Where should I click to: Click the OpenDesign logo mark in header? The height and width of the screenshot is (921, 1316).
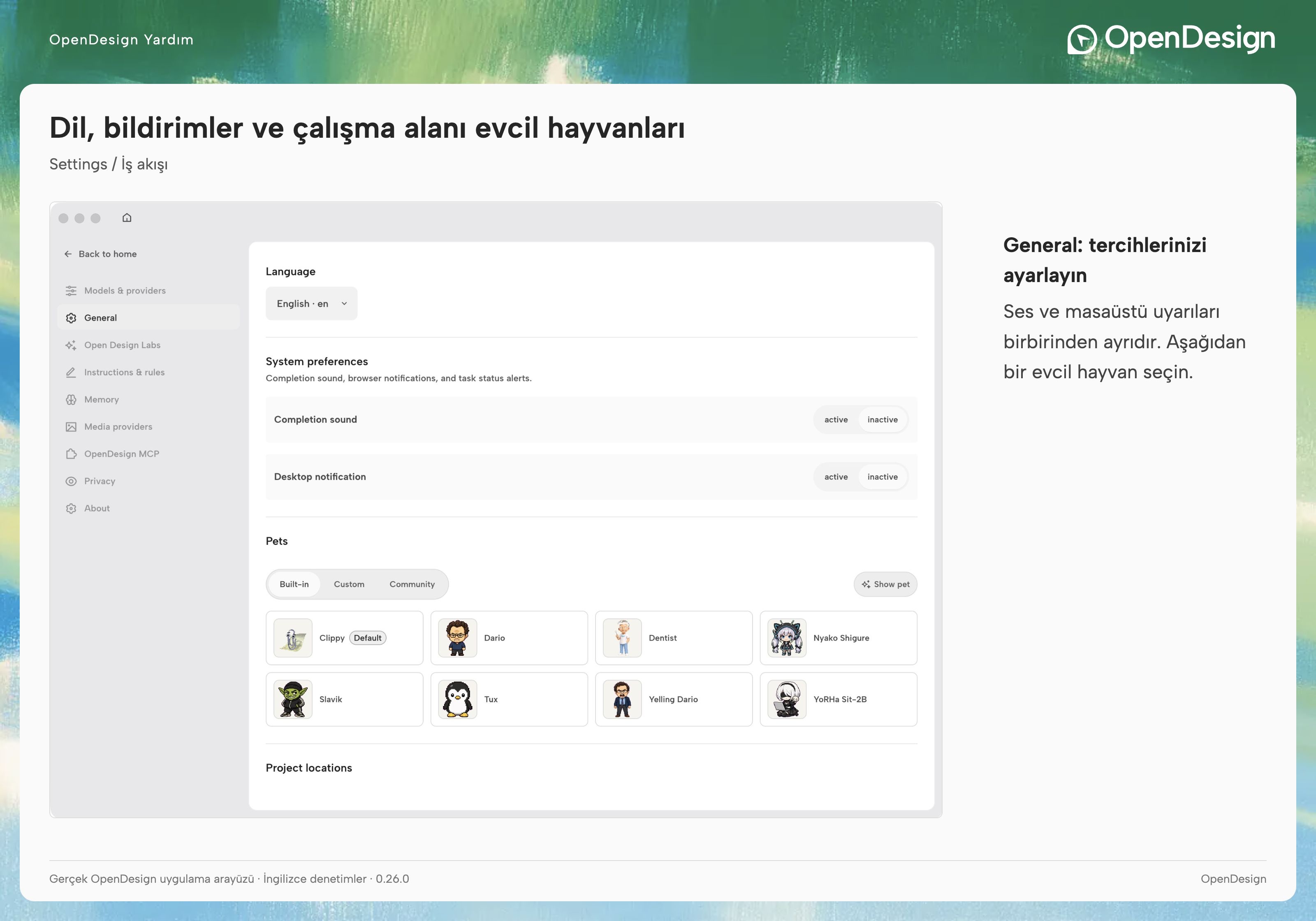(x=1082, y=39)
